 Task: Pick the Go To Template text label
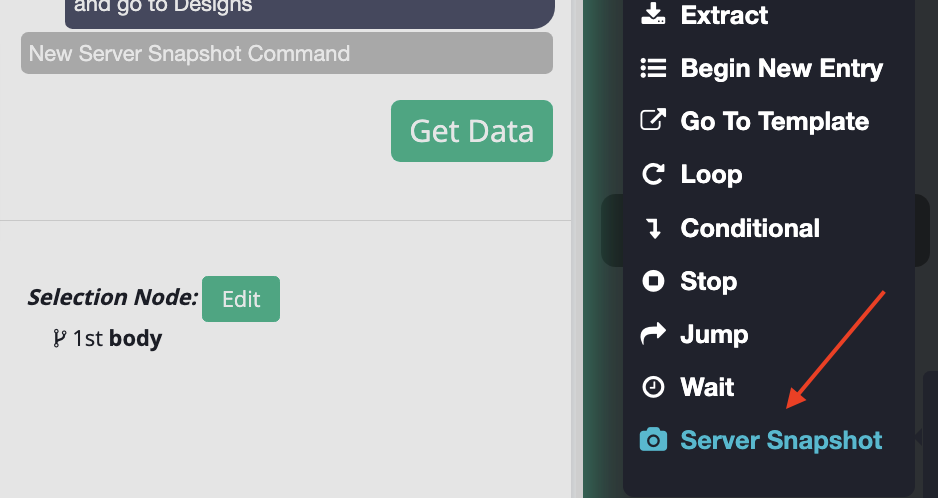click(774, 121)
